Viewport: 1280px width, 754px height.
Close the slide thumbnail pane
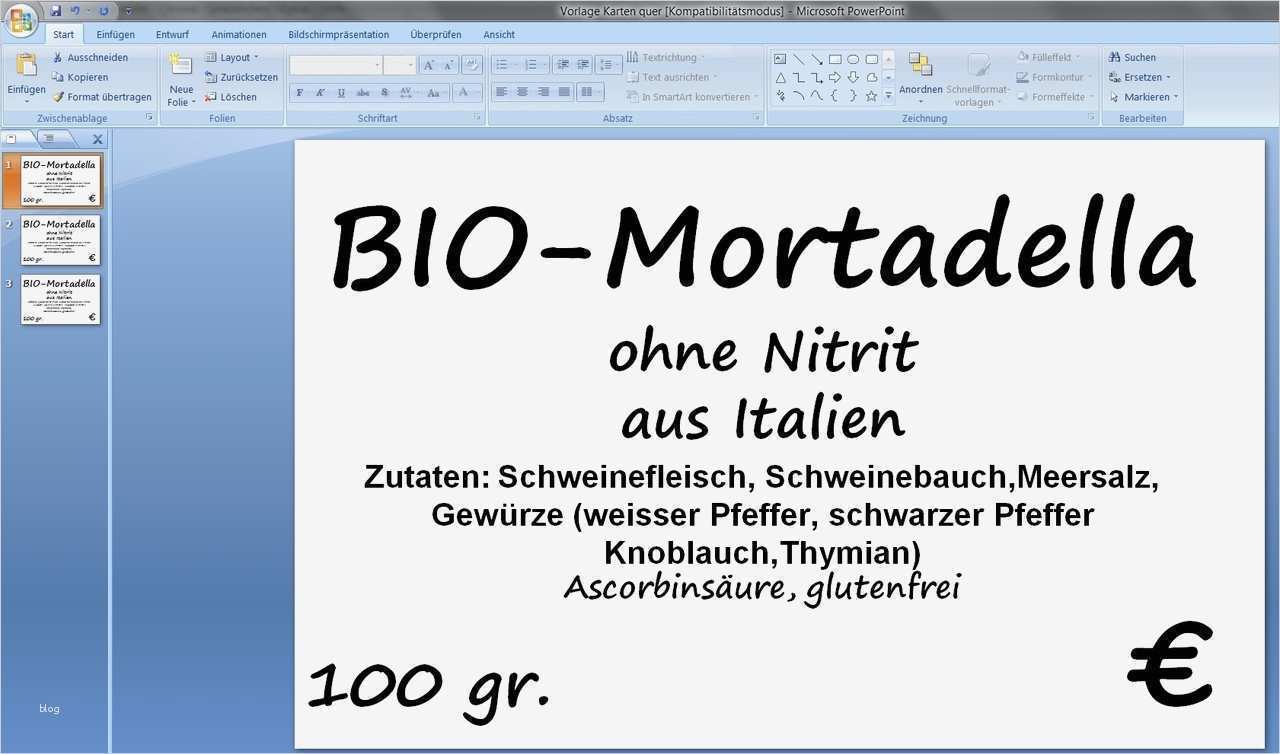tap(97, 139)
